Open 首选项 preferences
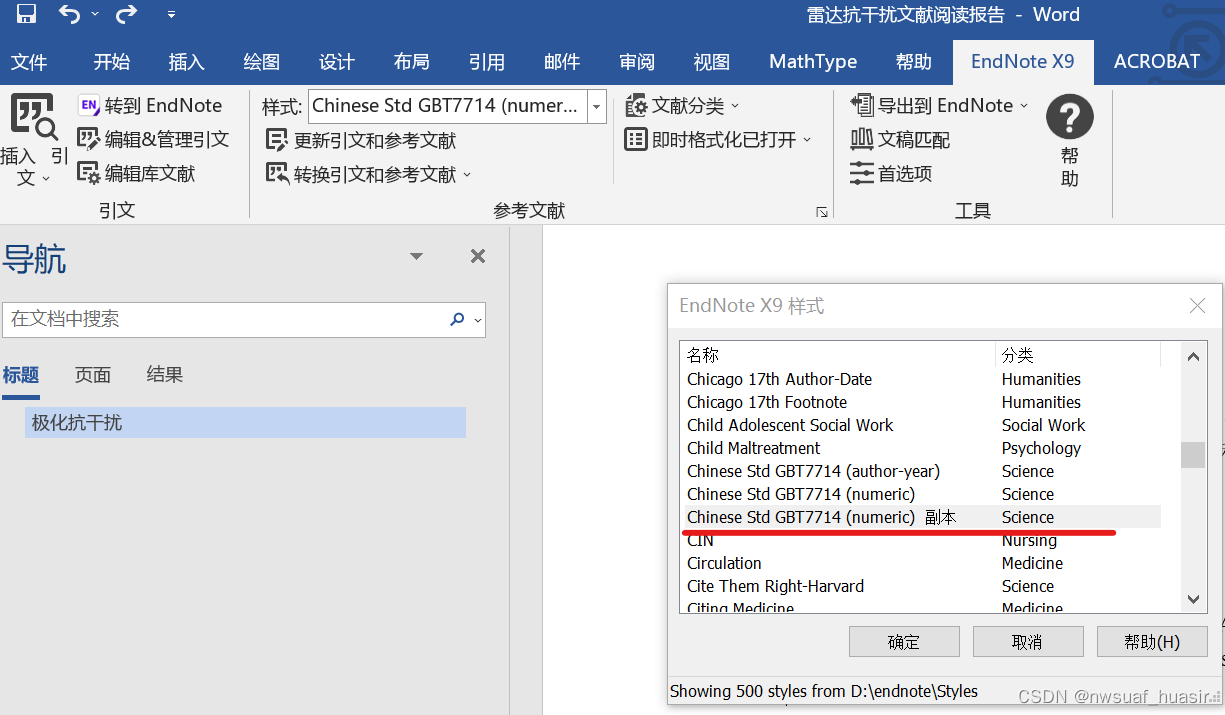1225x715 pixels. click(x=891, y=173)
